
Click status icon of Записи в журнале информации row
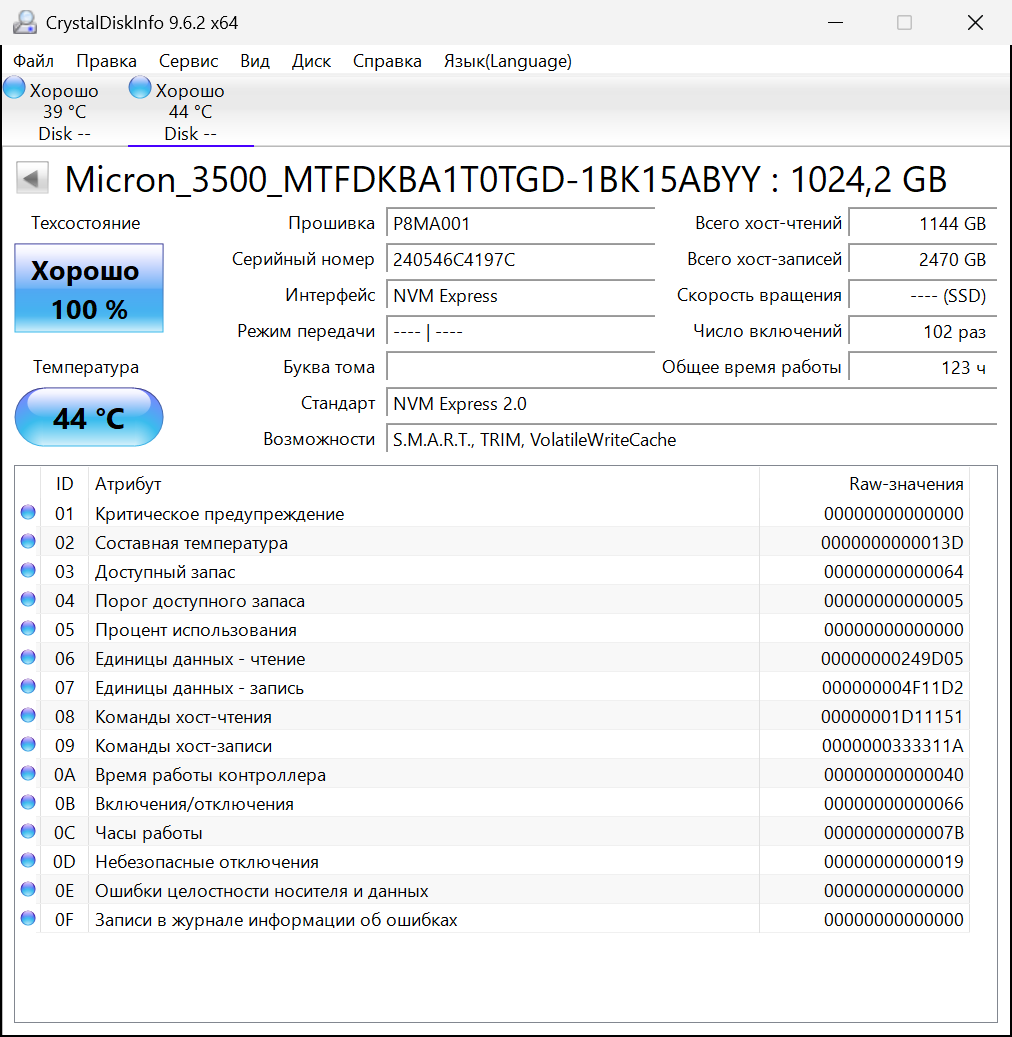[x=28, y=919]
